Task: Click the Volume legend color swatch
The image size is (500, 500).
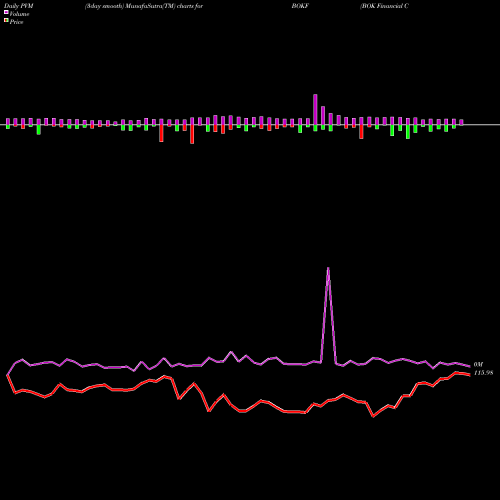Action: click(x=6, y=12)
